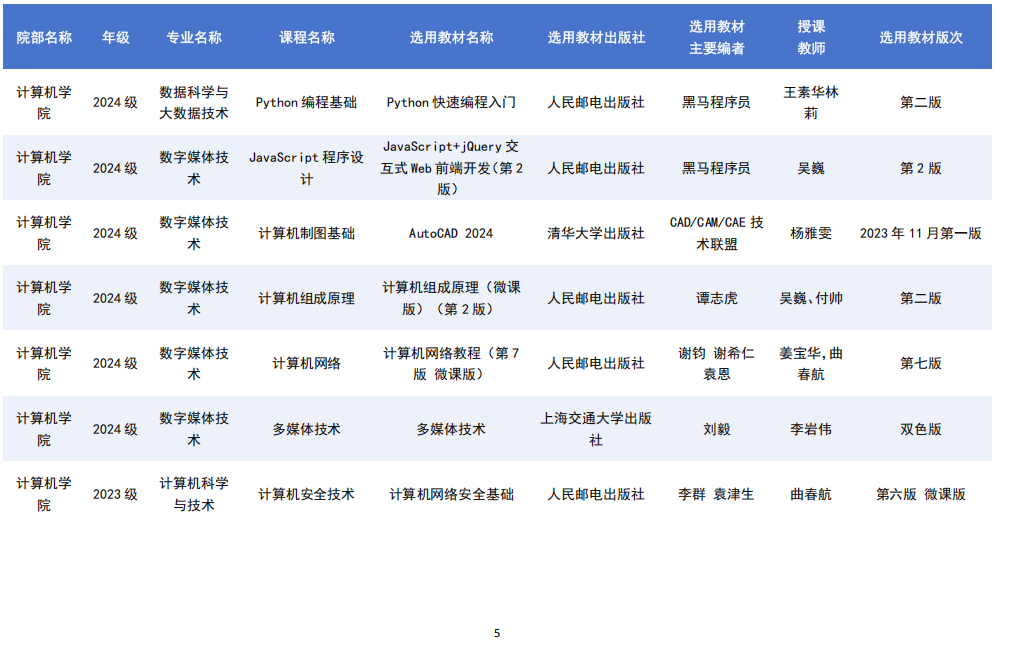
Task: Click the 授课教师 column header
Action: 811,37
